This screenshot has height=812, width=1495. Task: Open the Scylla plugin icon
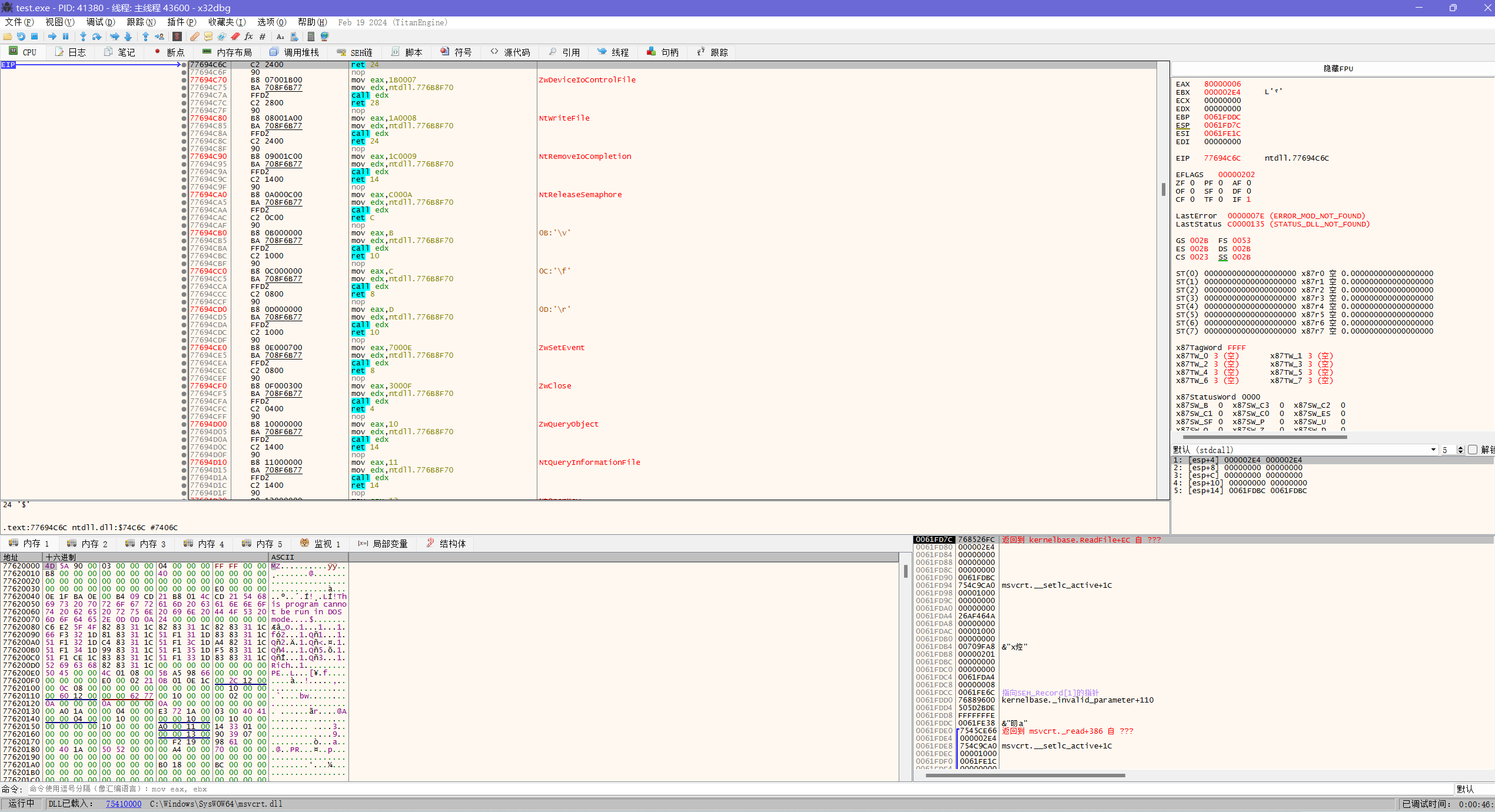pos(177,36)
